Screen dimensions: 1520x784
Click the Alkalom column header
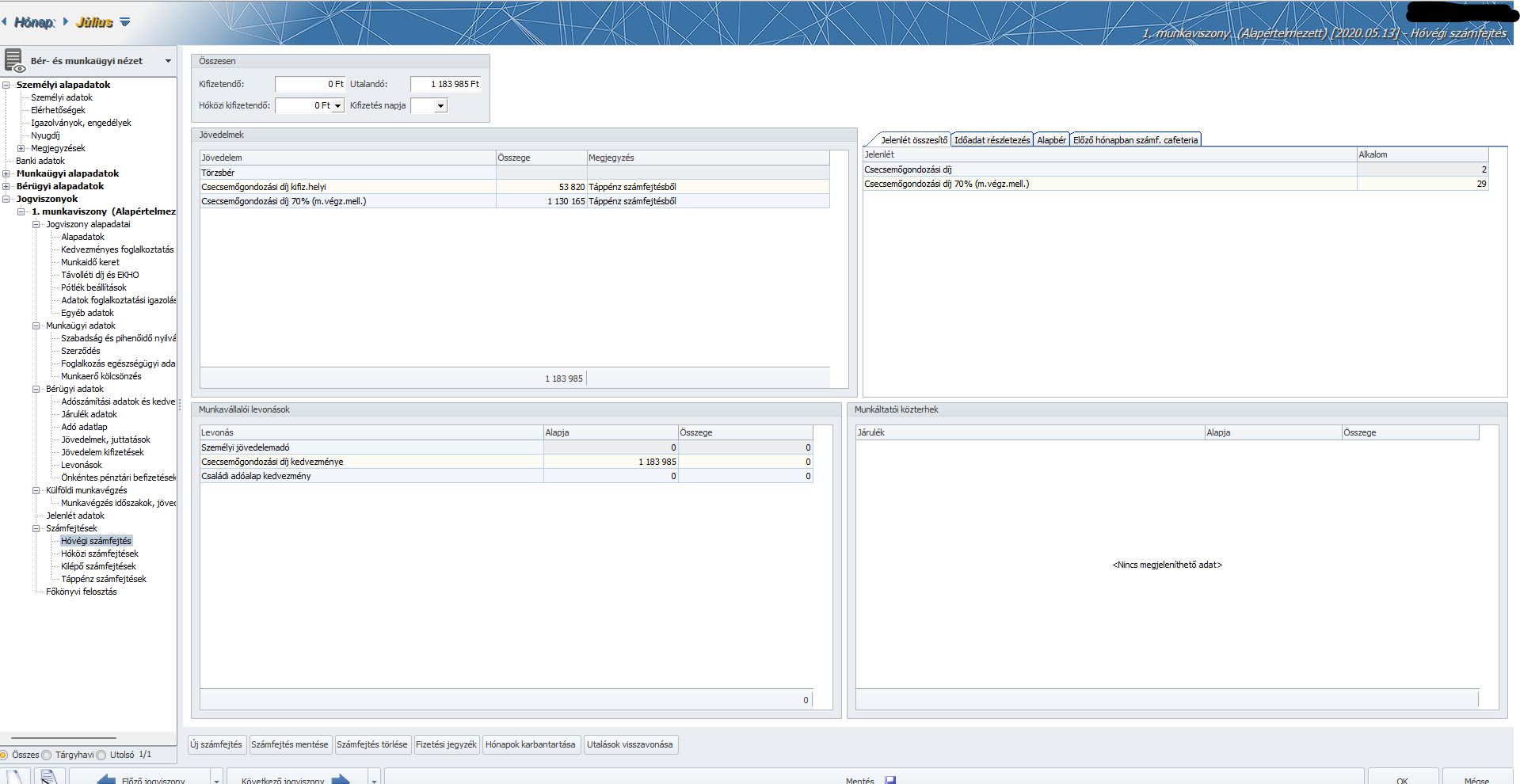click(1423, 154)
